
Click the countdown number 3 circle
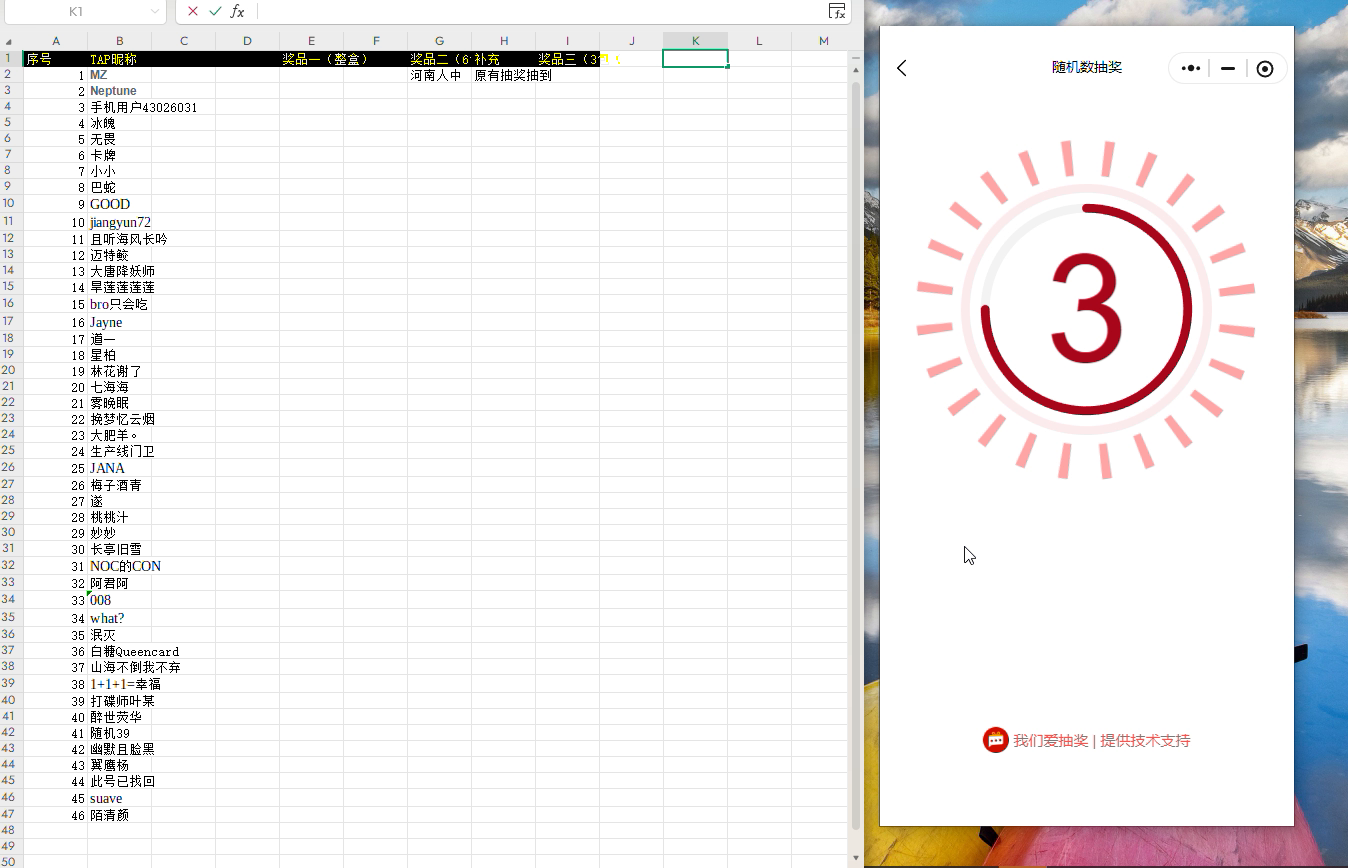click(1086, 309)
